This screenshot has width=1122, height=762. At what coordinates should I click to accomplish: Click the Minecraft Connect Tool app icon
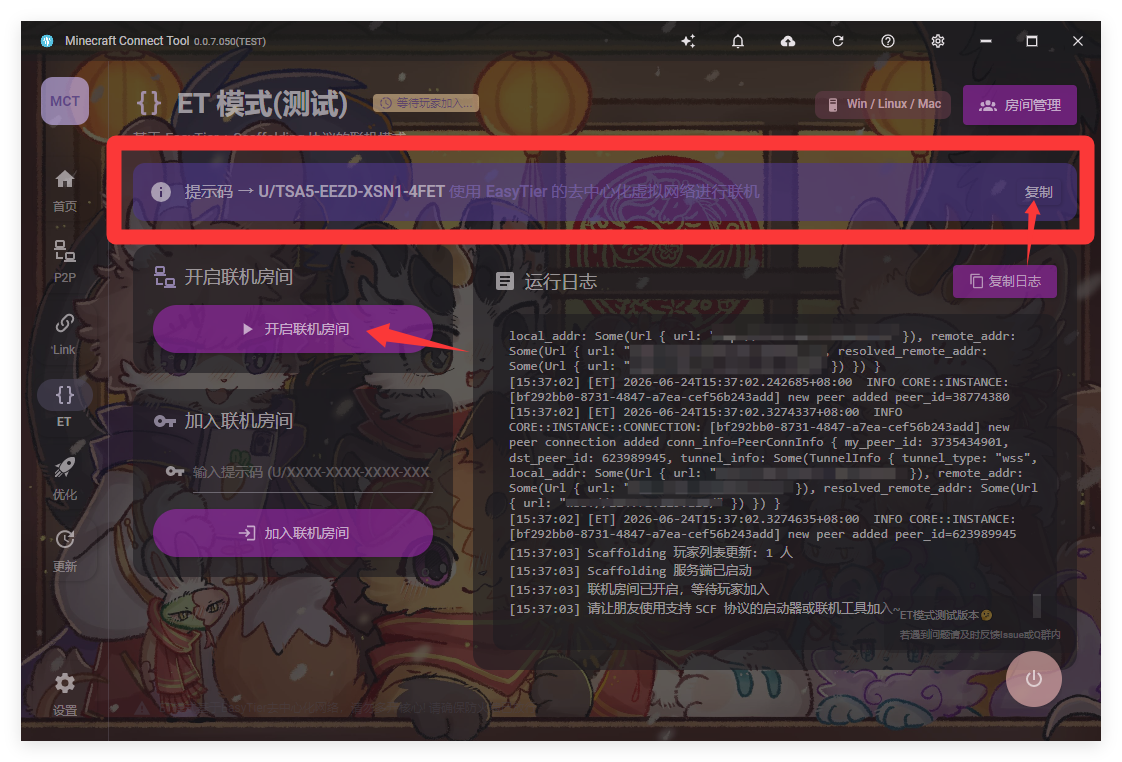click(x=47, y=41)
